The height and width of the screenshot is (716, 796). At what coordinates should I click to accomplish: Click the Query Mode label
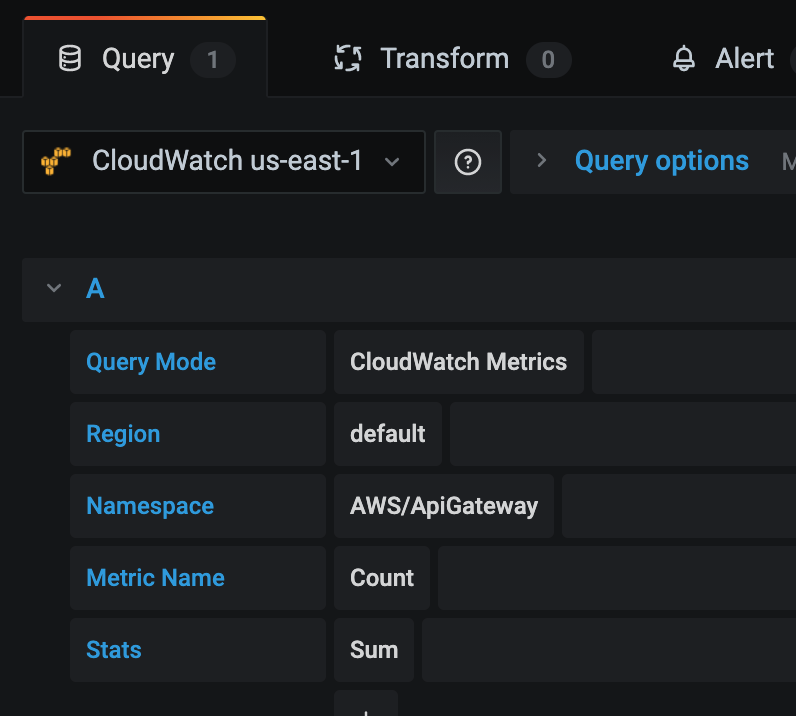tap(151, 362)
